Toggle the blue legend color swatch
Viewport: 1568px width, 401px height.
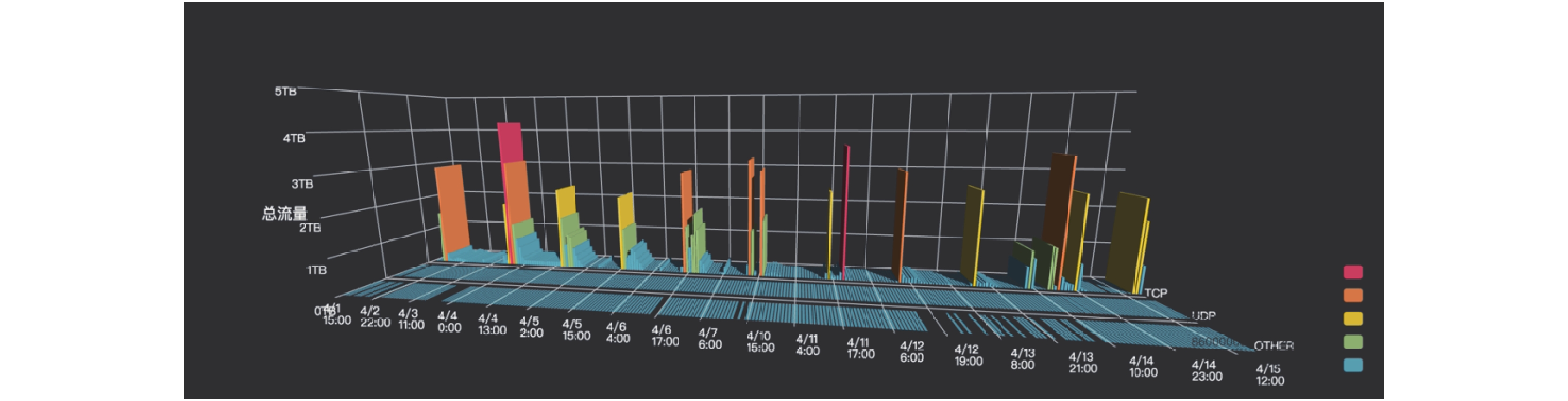point(1352,365)
